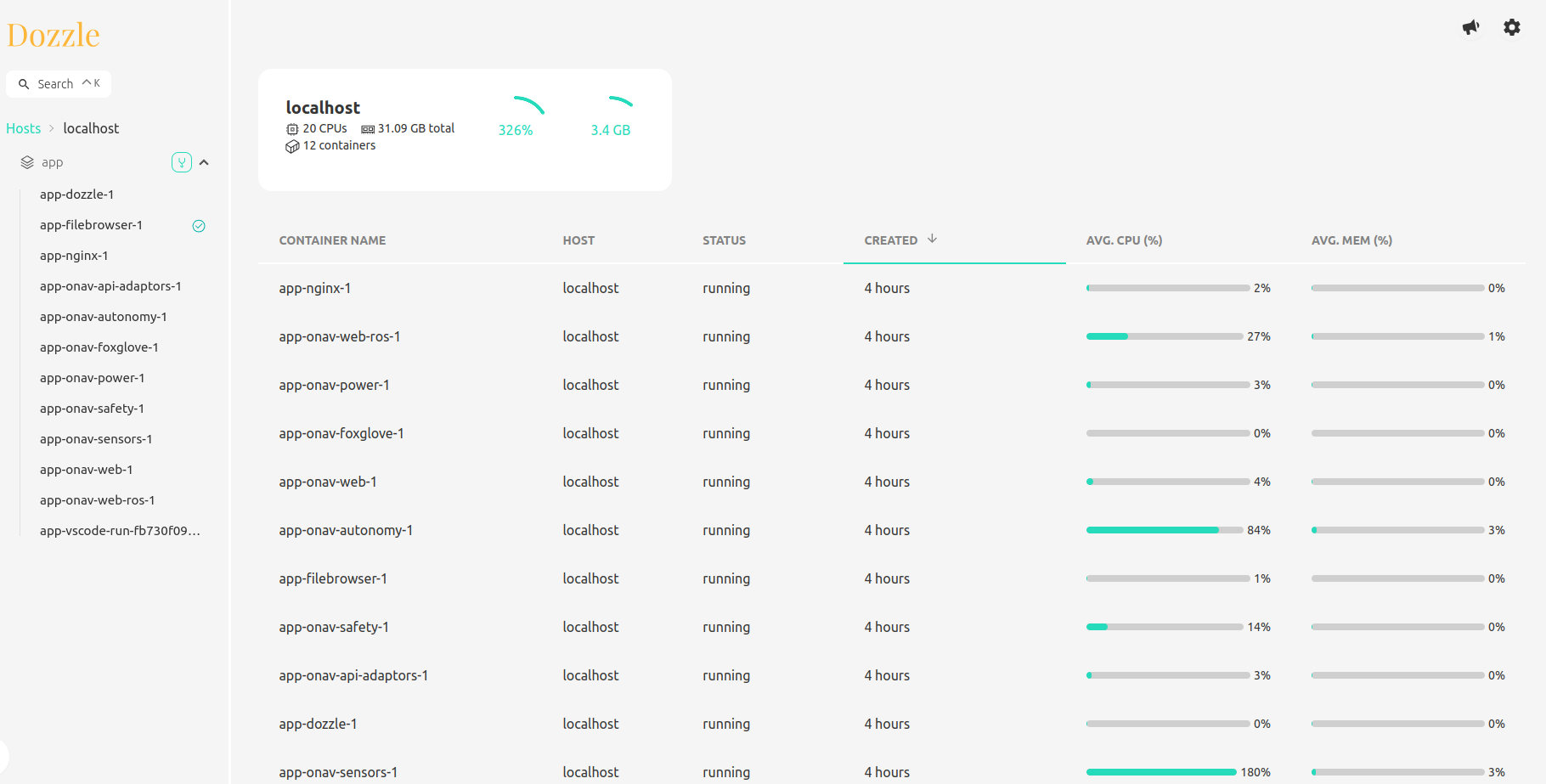Click the merge-logs icon beside app group
This screenshot has width=1546, height=784.
[181, 162]
